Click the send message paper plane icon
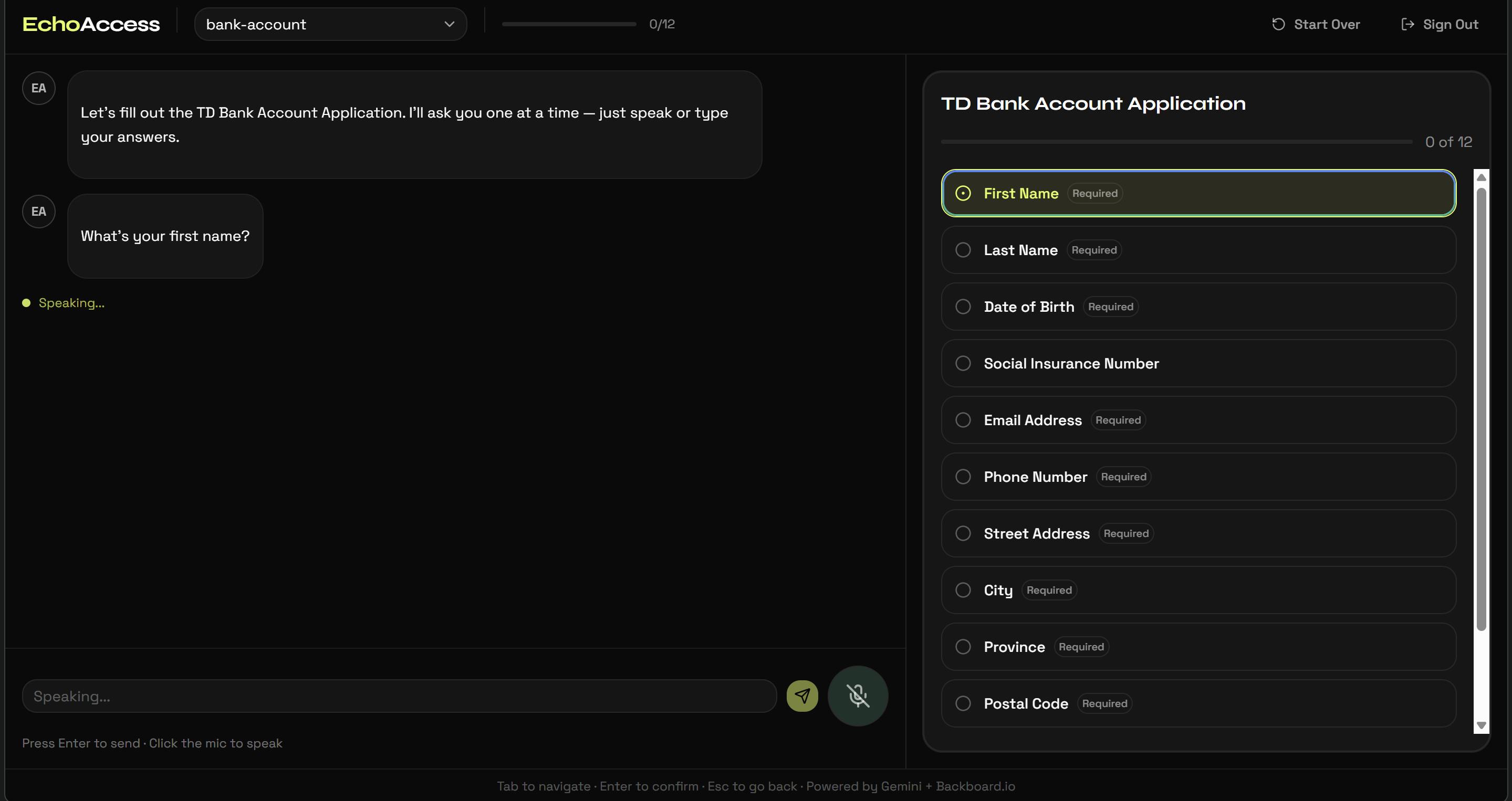Screen dimensions: 1512x801 [x=802, y=696]
